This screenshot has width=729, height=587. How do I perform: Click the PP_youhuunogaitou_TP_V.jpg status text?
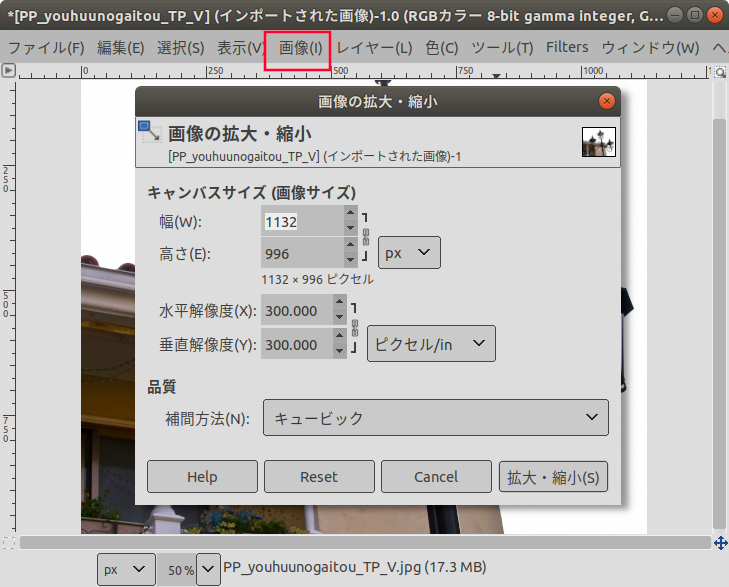355,567
